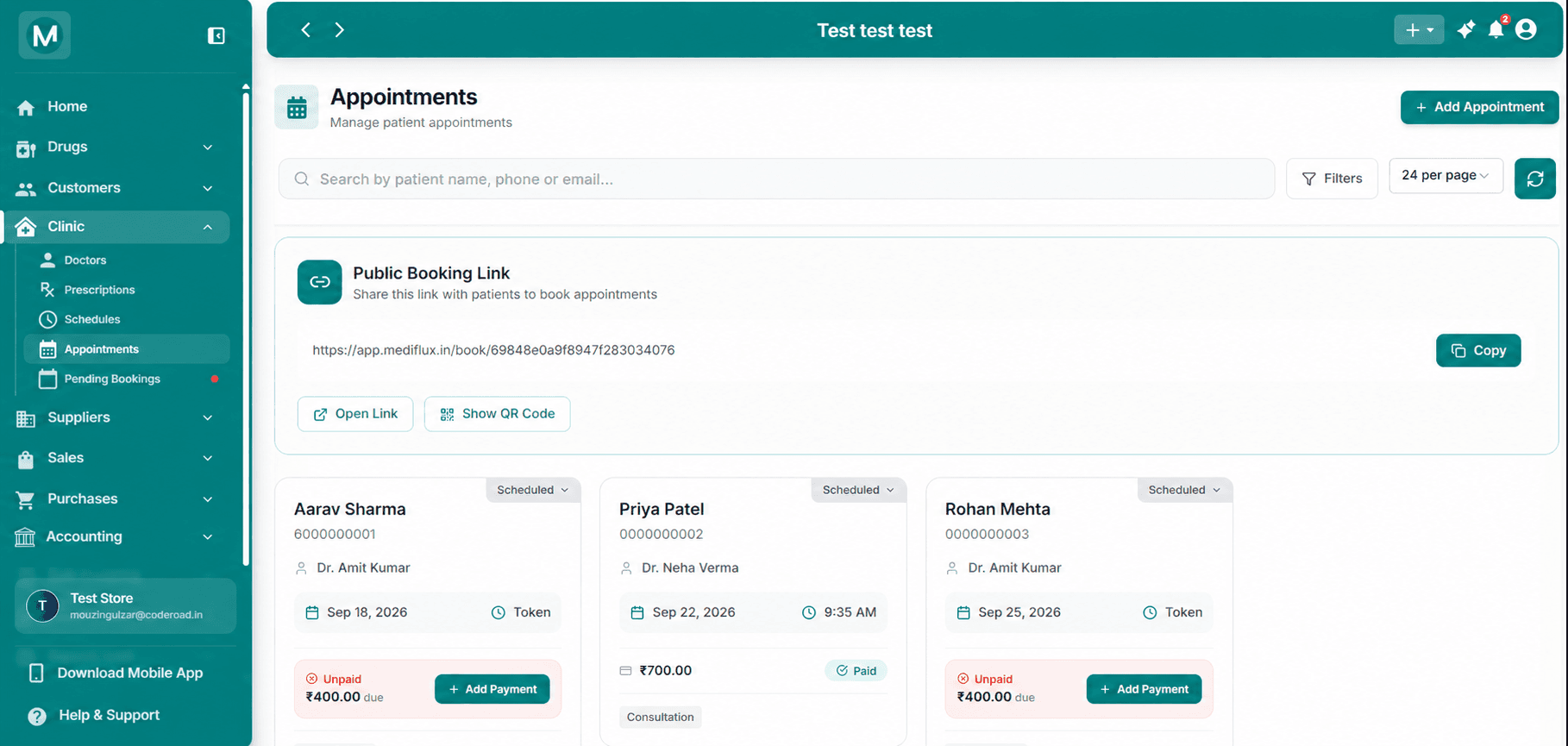Click the Appointments calendar header icon
The image size is (1568, 746).
[x=297, y=108]
